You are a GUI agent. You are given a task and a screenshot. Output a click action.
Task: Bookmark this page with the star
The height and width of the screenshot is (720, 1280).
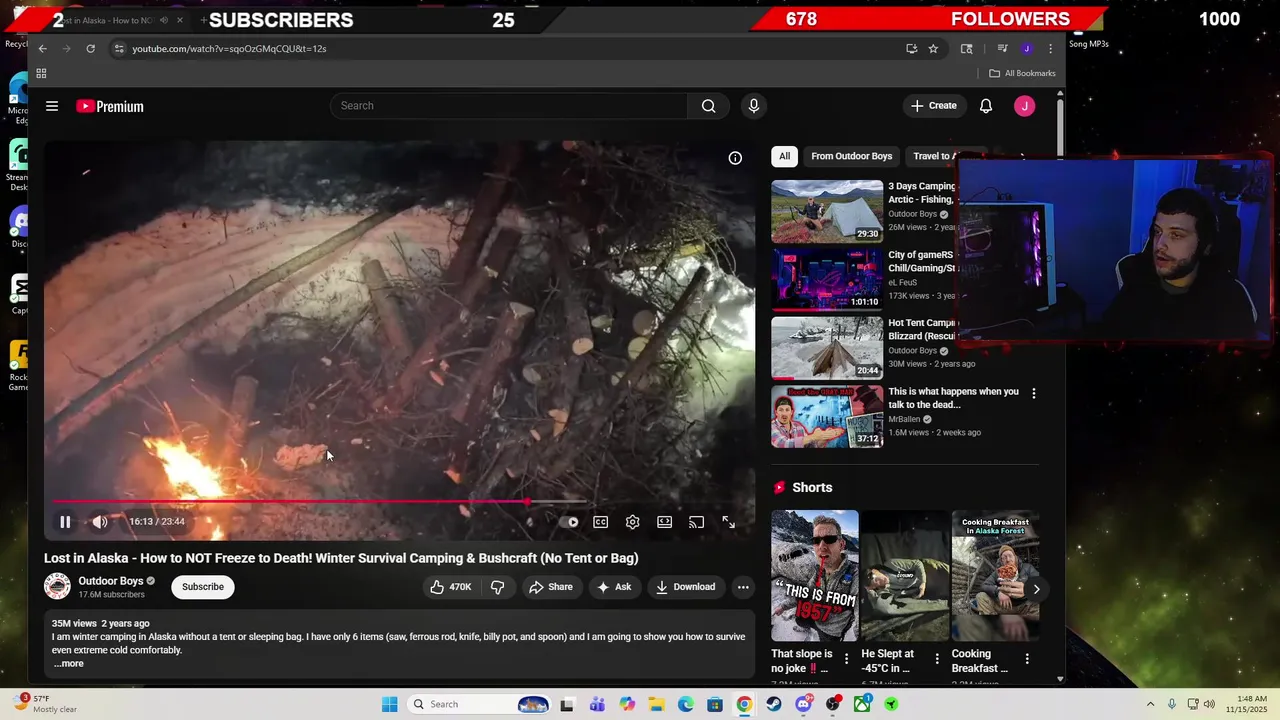tap(933, 48)
